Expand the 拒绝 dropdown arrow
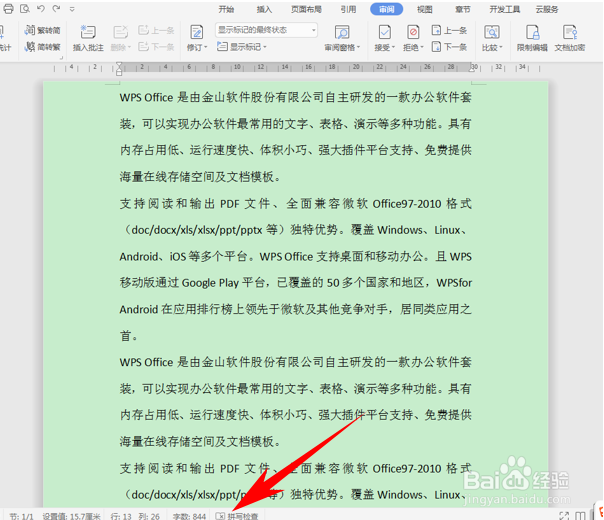This screenshot has width=604, height=520. point(422,47)
